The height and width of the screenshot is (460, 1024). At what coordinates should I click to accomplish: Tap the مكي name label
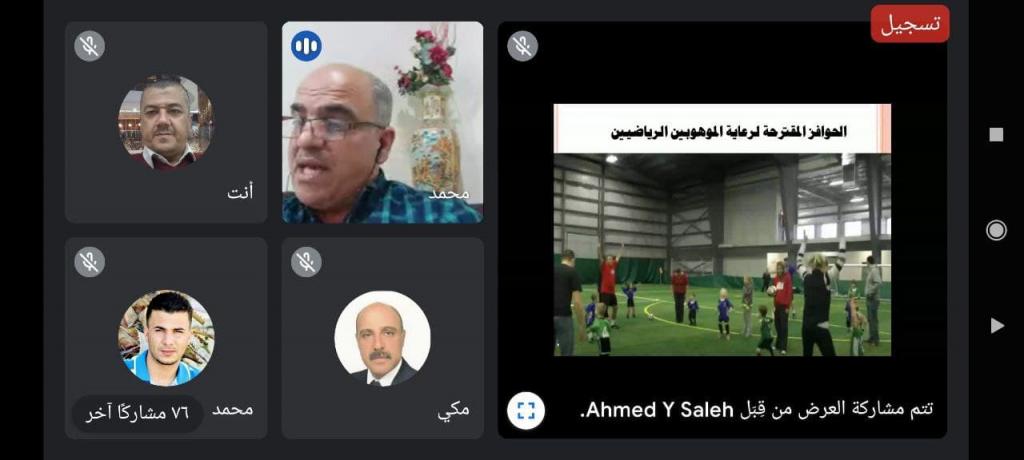click(453, 410)
